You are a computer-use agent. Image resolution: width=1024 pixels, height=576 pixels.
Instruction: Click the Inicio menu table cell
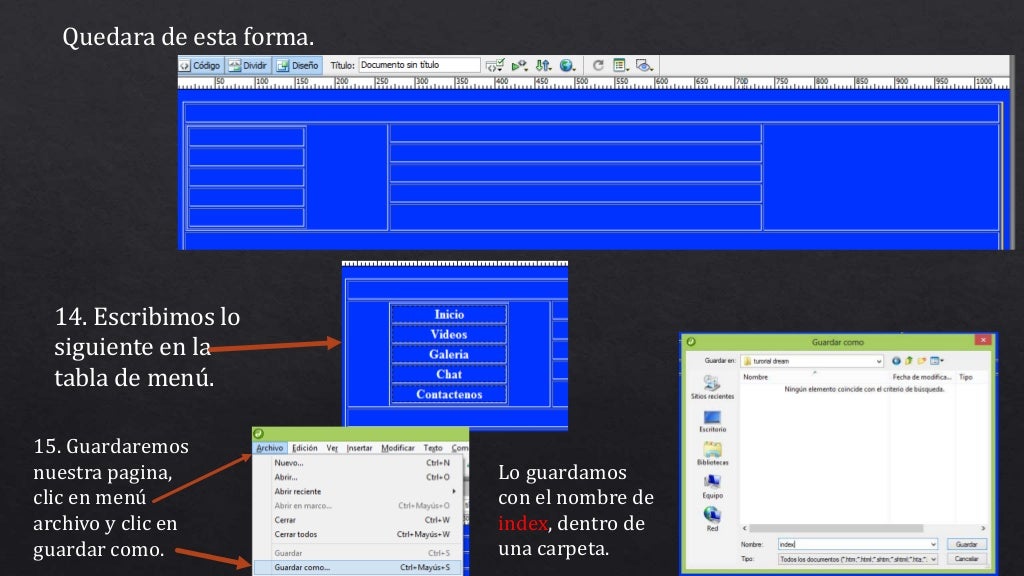449,315
